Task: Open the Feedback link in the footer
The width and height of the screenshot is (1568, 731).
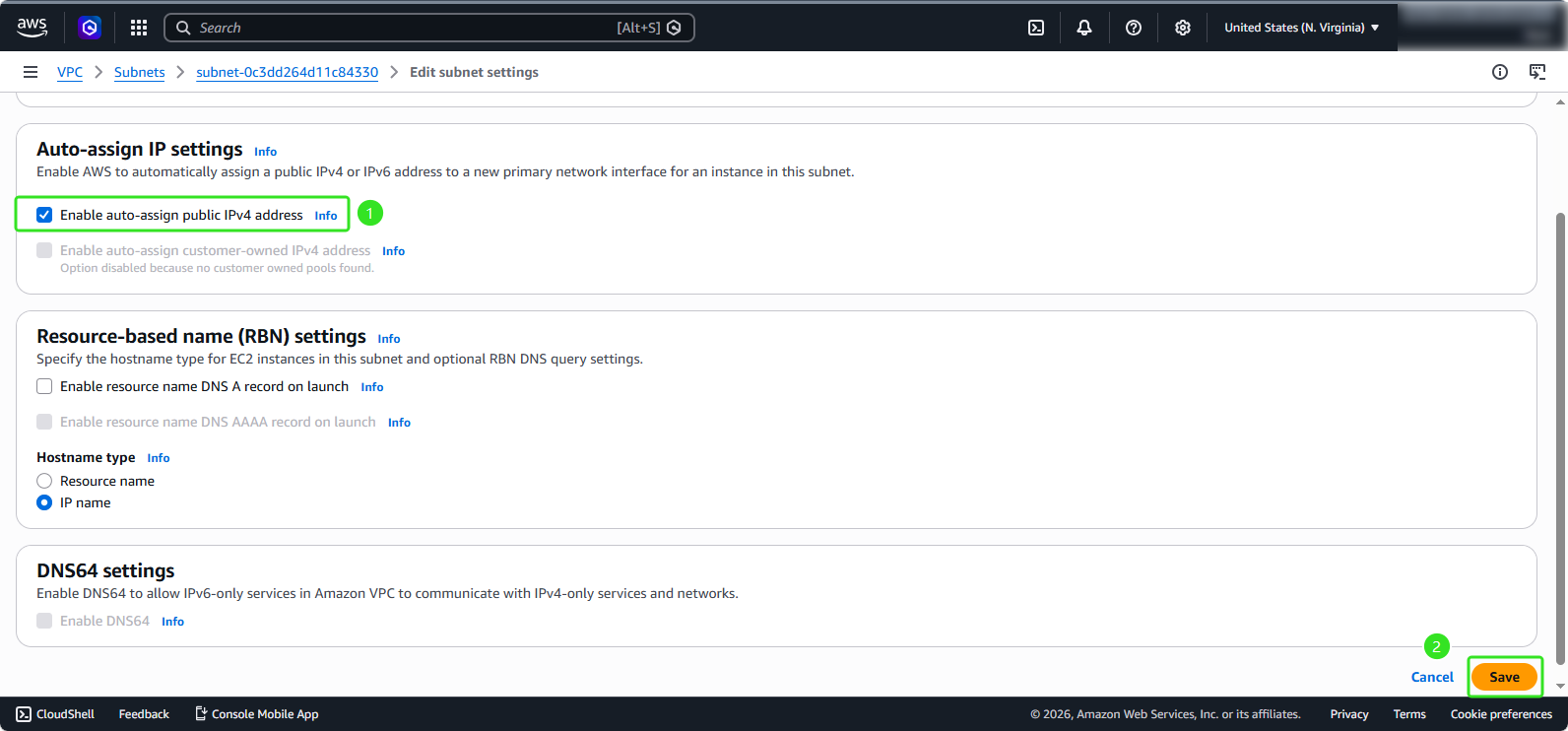Action: tap(144, 714)
